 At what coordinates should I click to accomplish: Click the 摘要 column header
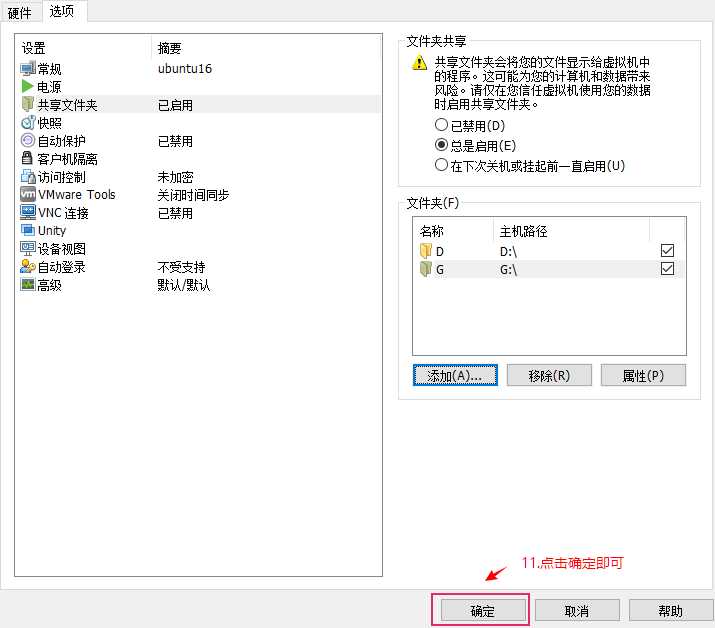tap(169, 48)
